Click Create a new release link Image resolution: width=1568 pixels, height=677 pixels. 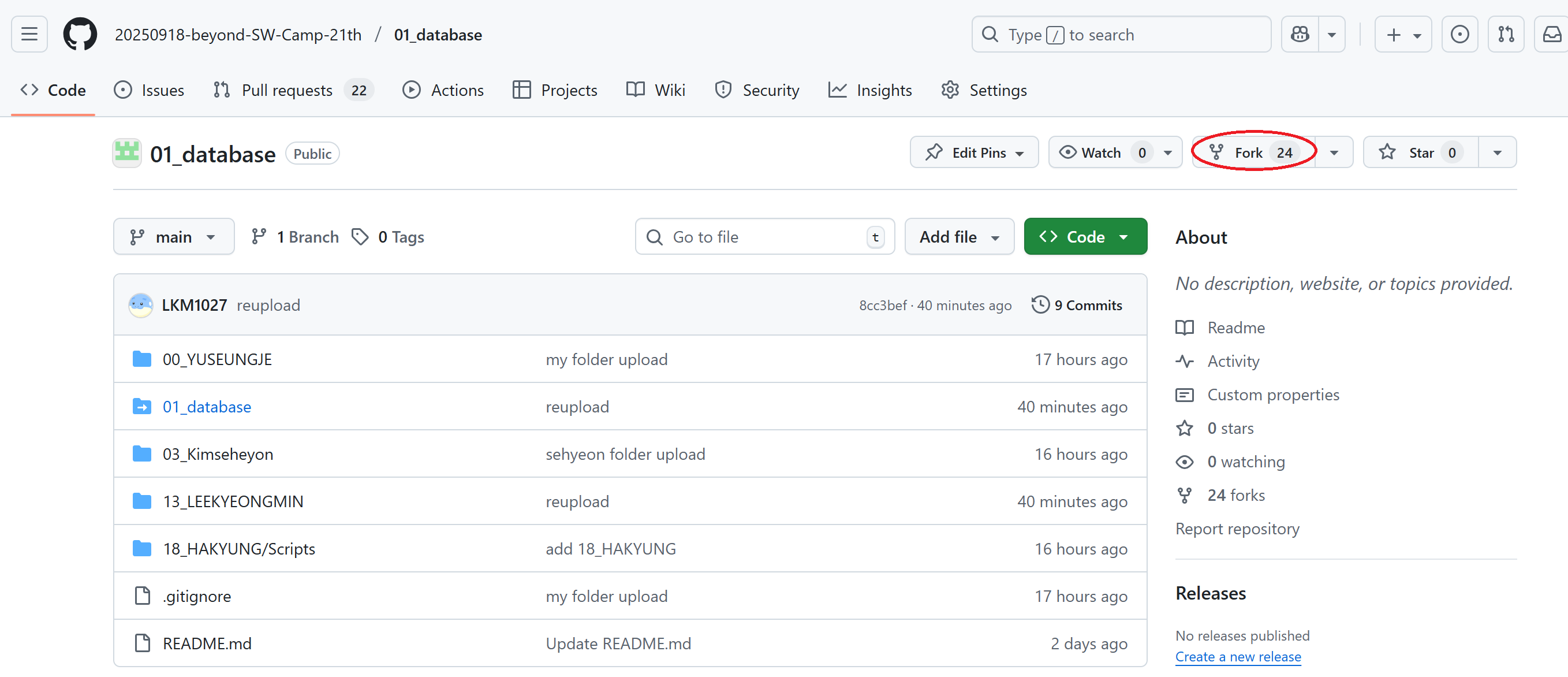1237,657
